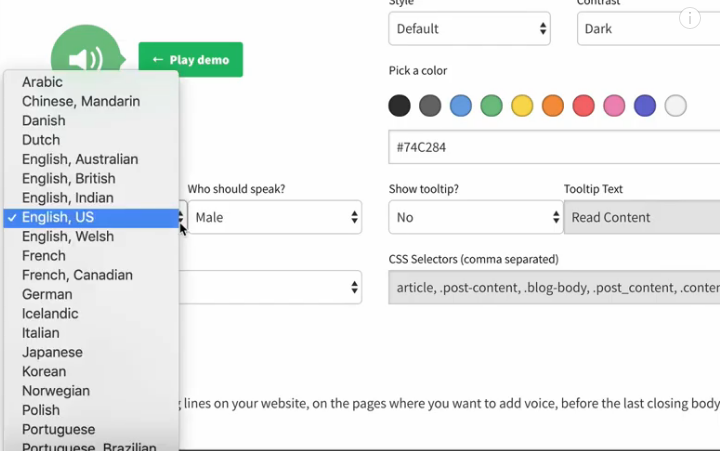
Task: Pick the pink color swatch
Action: (614, 106)
